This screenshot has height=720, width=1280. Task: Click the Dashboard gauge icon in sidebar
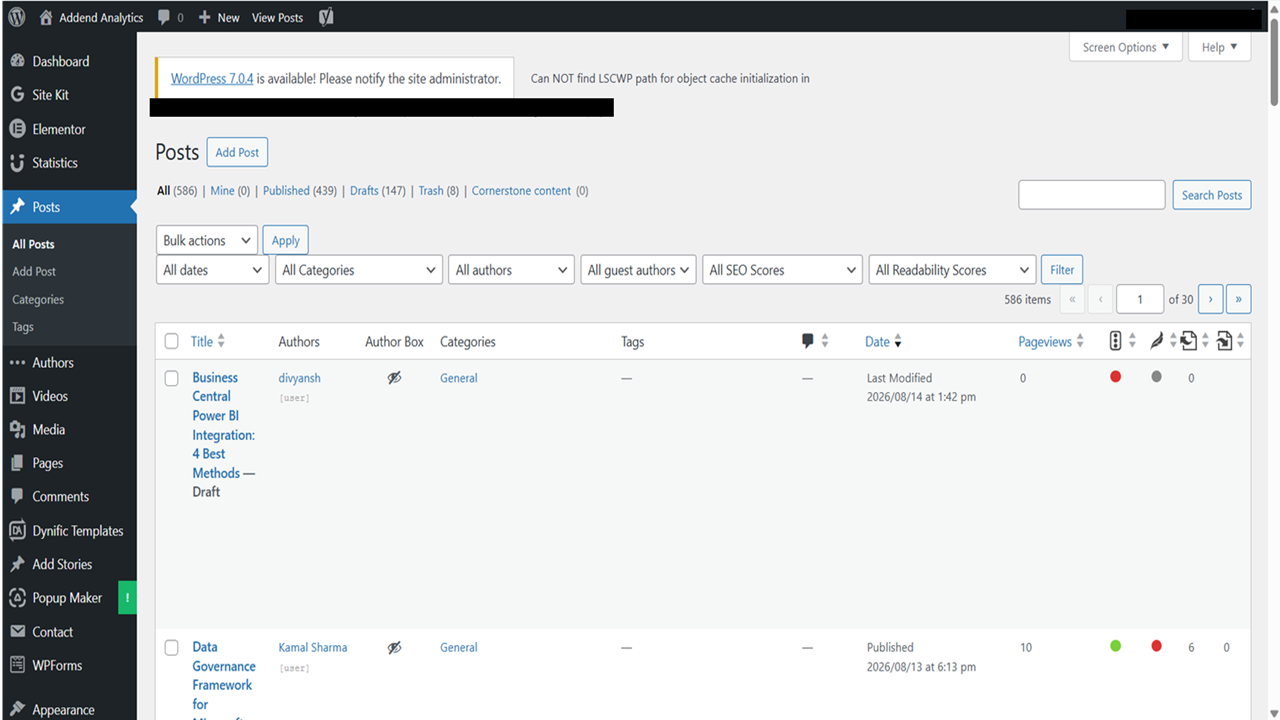tap(17, 61)
